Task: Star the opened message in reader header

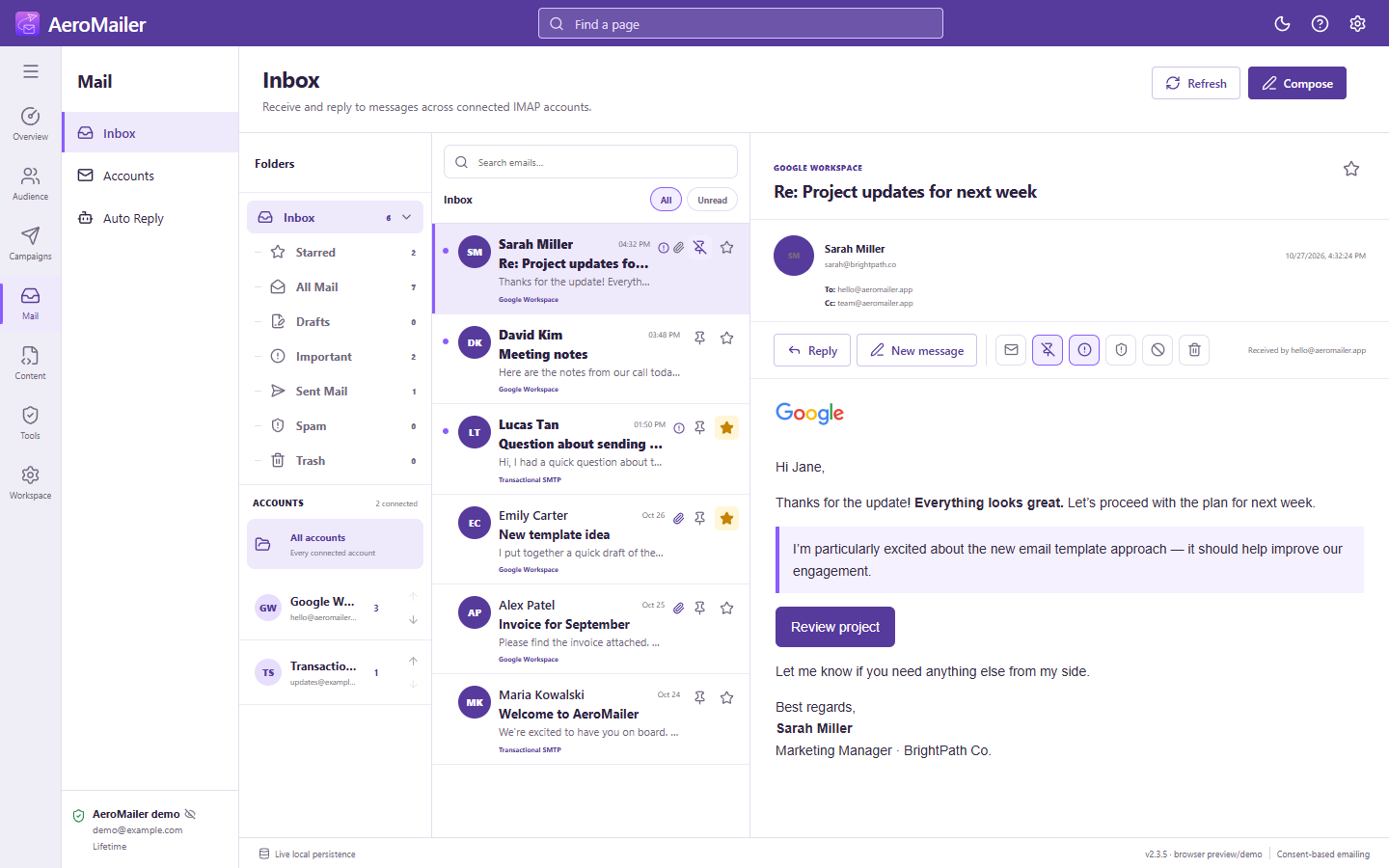Action: (1351, 169)
